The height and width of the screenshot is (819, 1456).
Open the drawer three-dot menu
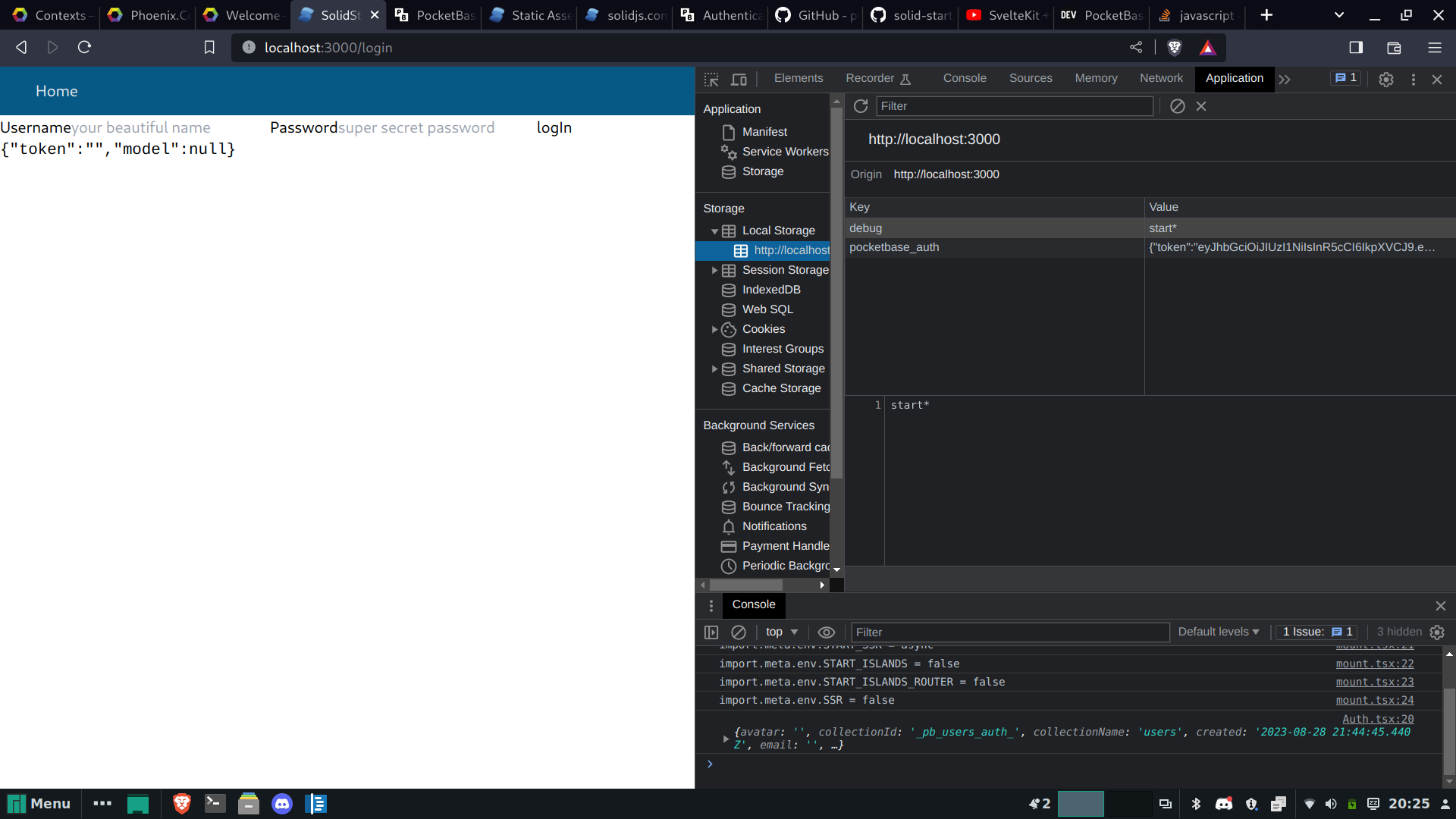click(711, 605)
